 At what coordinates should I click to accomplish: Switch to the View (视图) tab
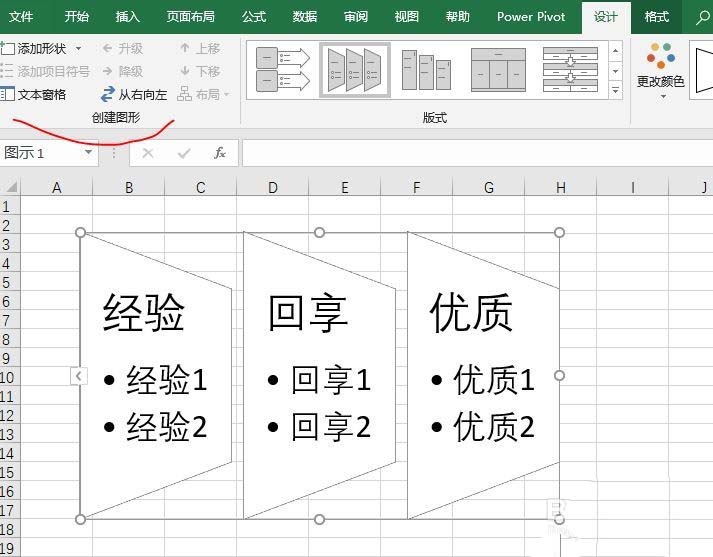tap(407, 17)
